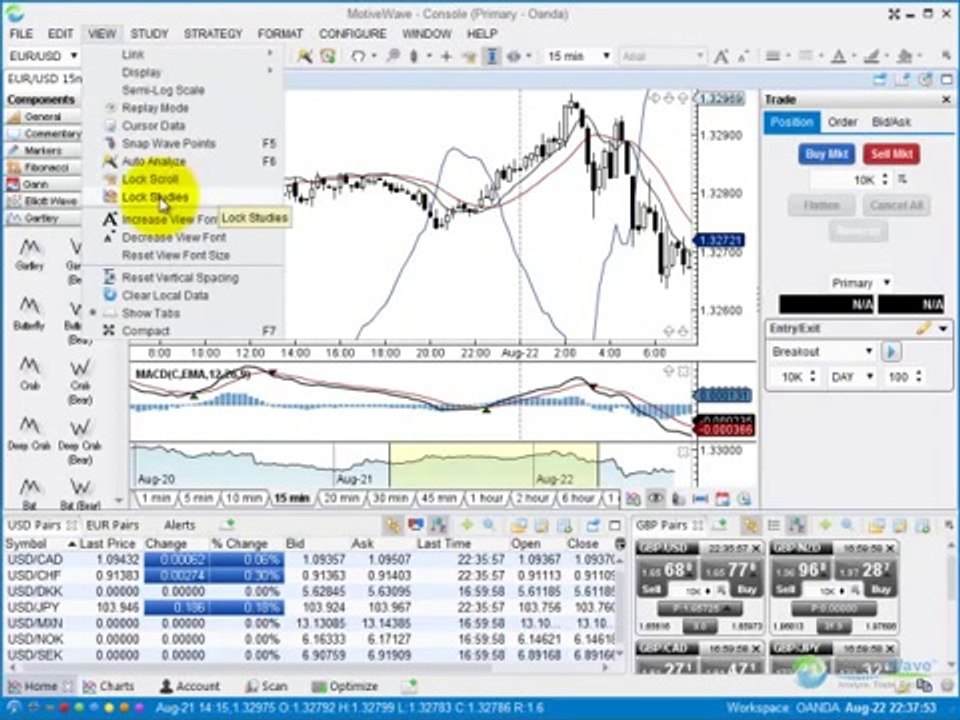Toggle Cursor Data in the View menu

[153, 126]
